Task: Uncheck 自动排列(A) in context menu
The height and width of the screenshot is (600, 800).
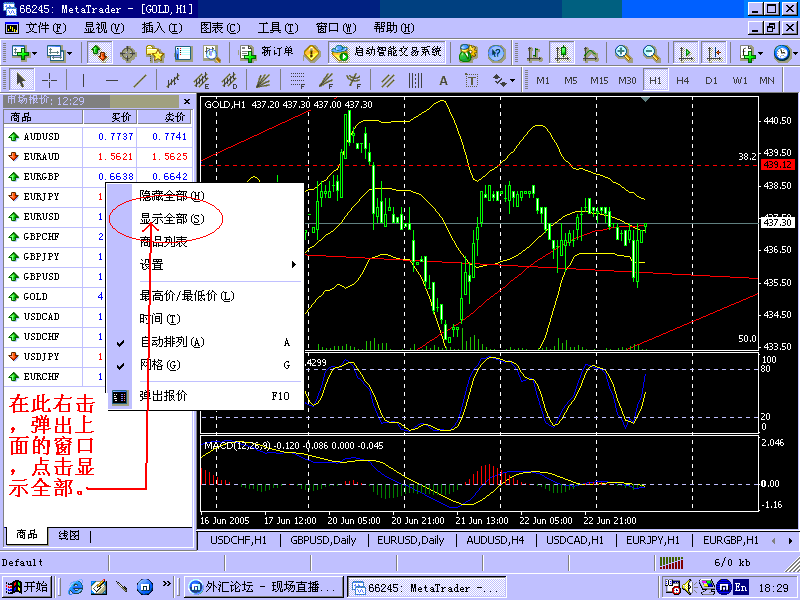Action: [206, 342]
